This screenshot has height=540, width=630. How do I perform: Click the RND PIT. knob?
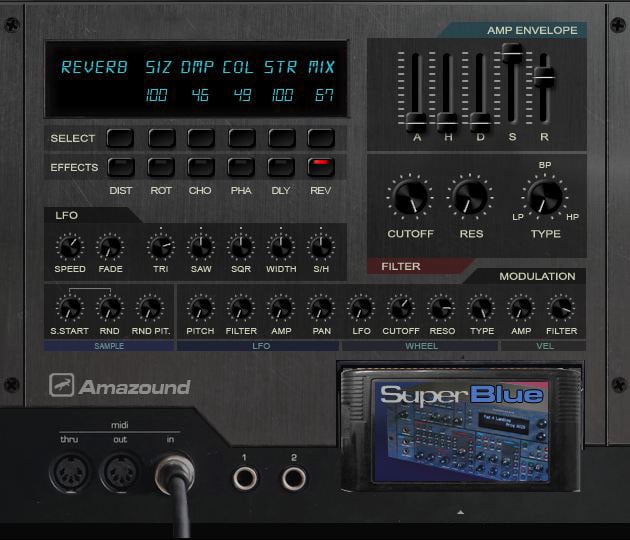coord(150,308)
